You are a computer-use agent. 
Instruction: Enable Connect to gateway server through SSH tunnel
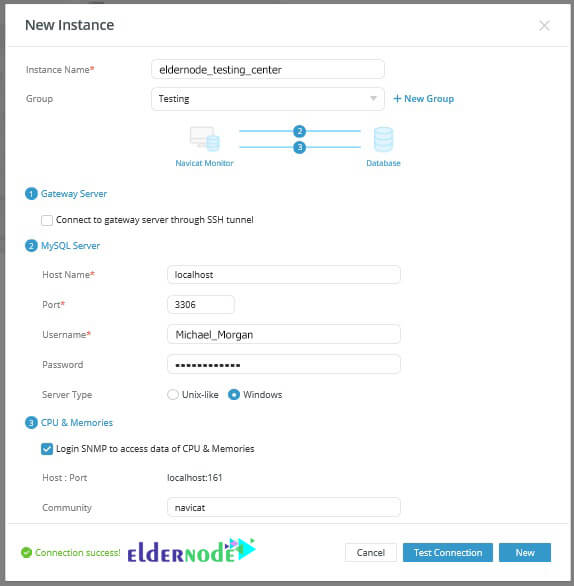(47, 220)
